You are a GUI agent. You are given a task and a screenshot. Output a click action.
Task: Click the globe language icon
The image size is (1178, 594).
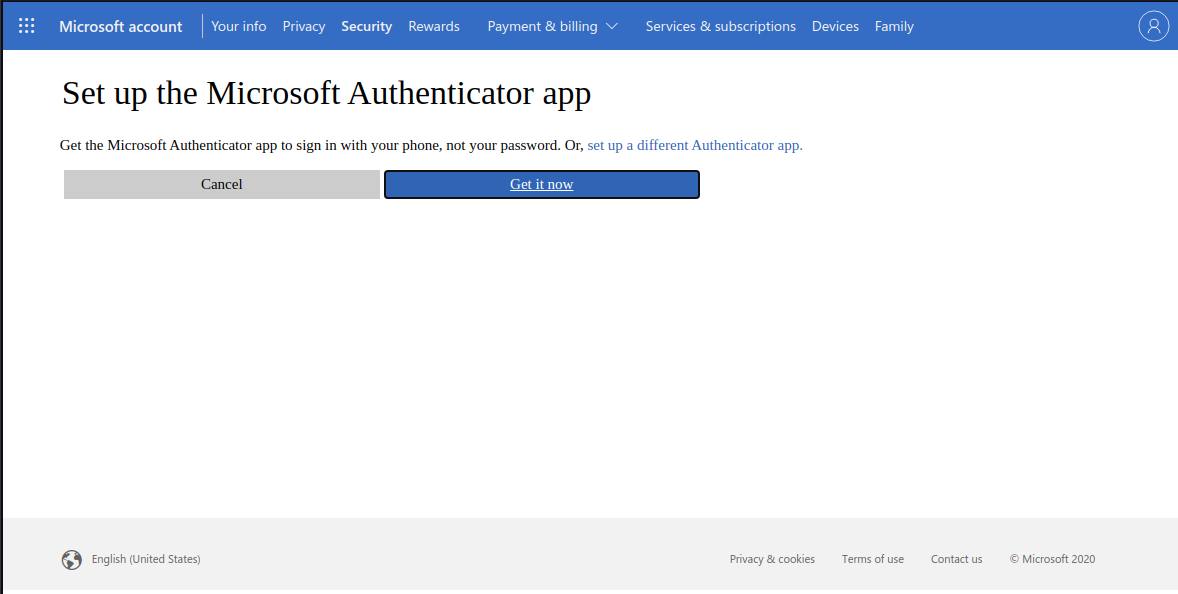pos(71,559)
